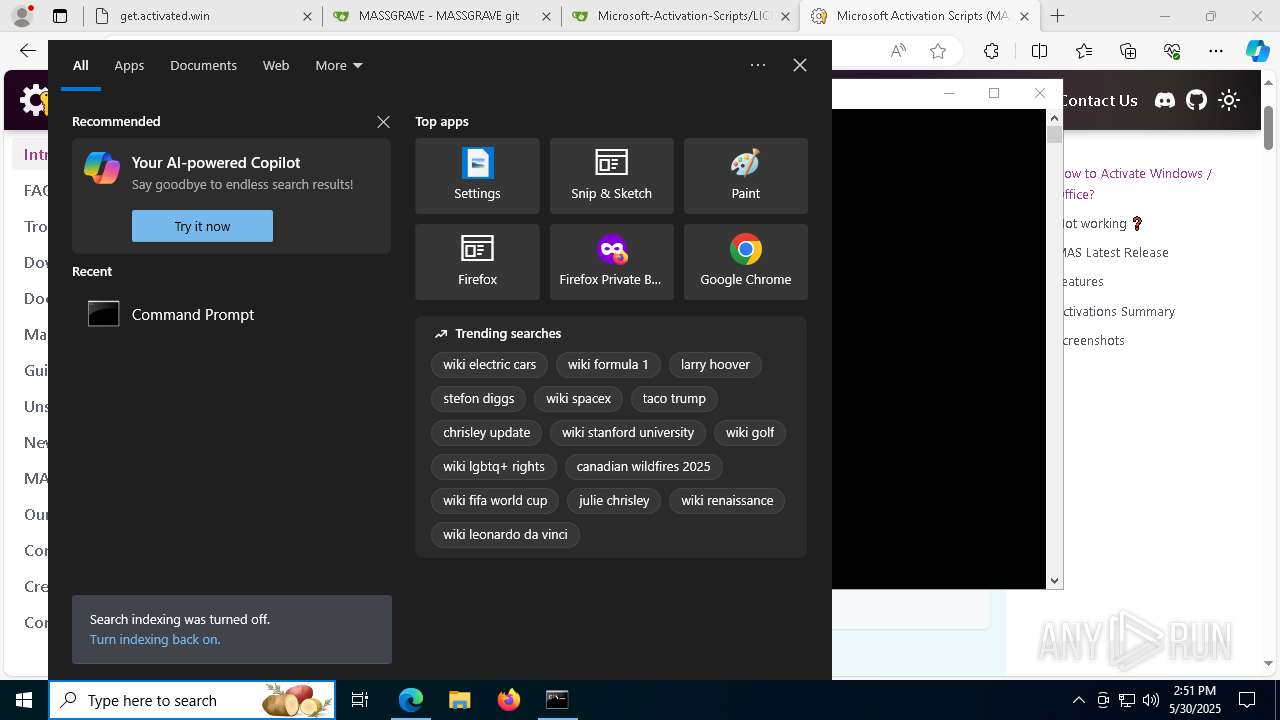1280x720 pixels.
Task: Launch Firefox app tile
Action: (477, 262)
